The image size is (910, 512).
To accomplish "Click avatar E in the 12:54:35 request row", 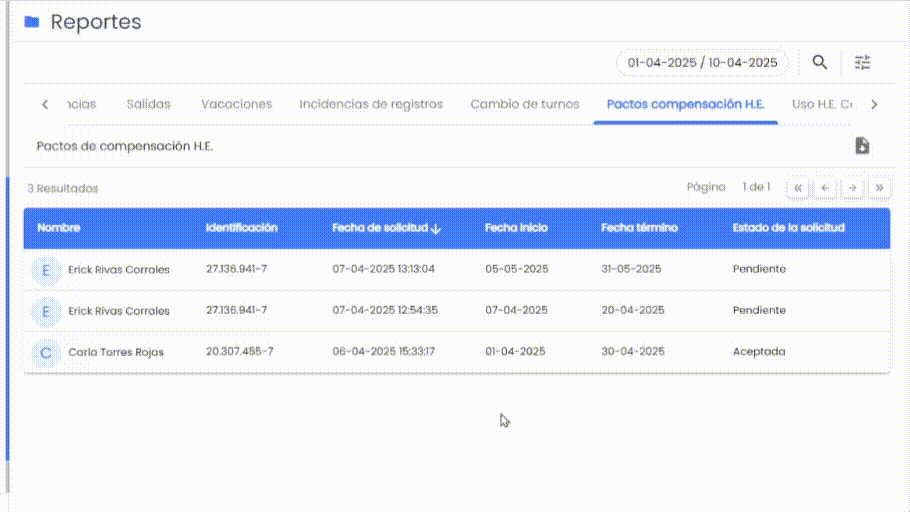I will (x=45, y=311).
